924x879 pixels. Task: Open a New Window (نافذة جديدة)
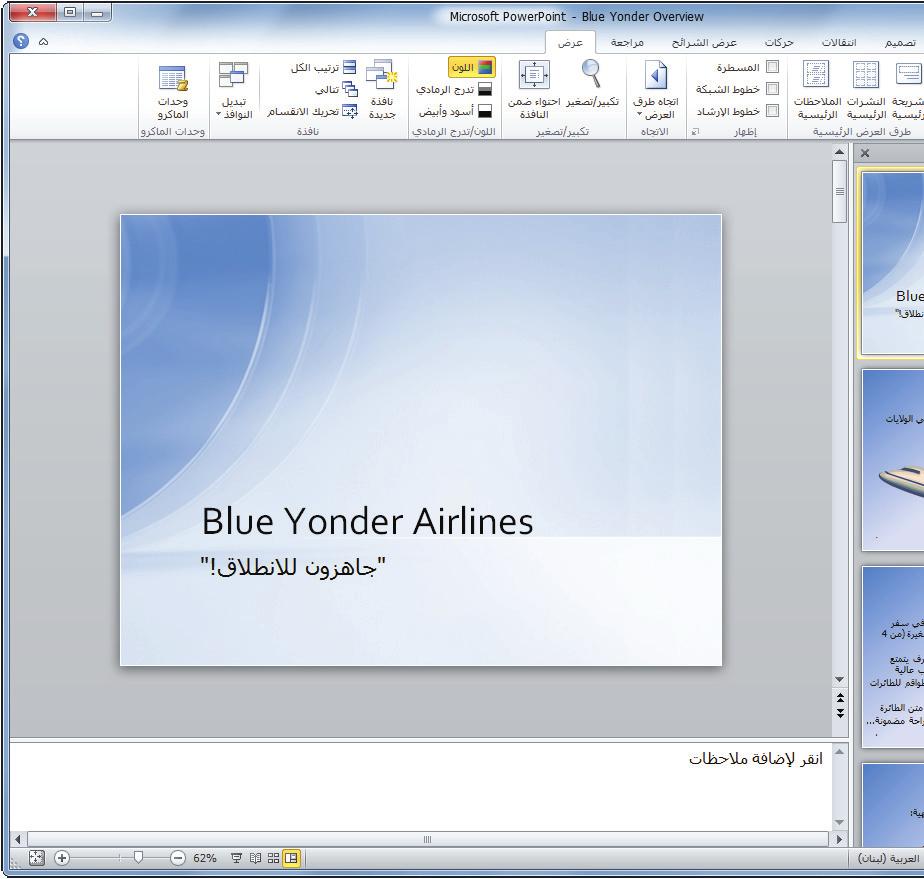coord(382,90)
